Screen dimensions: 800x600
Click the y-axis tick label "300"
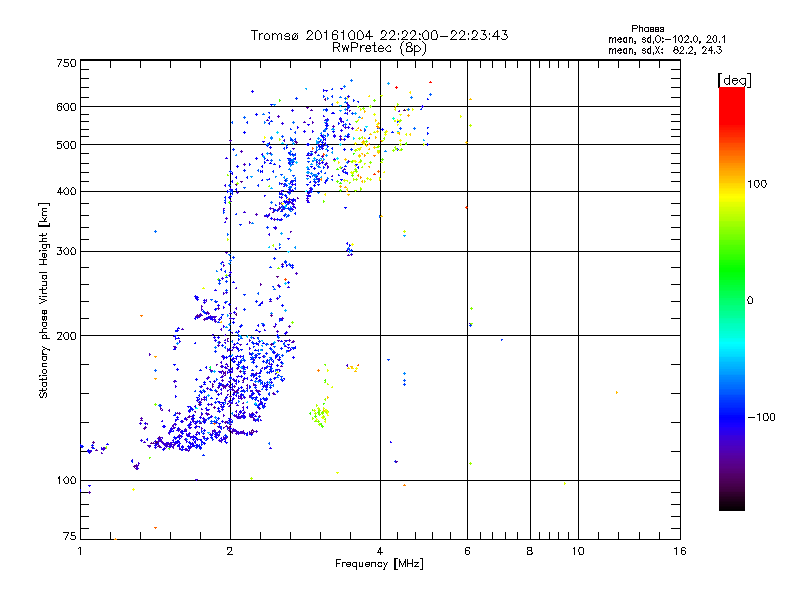[66, 251]
